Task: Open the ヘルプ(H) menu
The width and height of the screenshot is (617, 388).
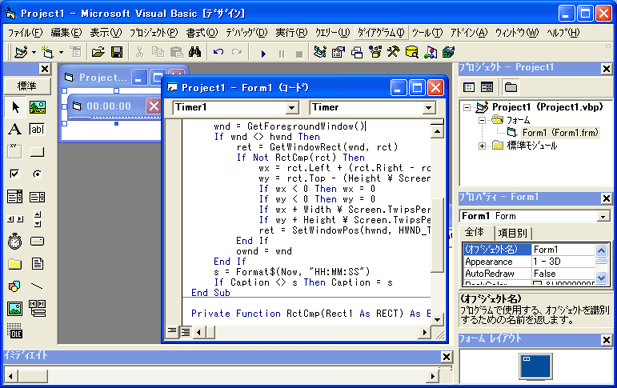Action: (563, 33)
